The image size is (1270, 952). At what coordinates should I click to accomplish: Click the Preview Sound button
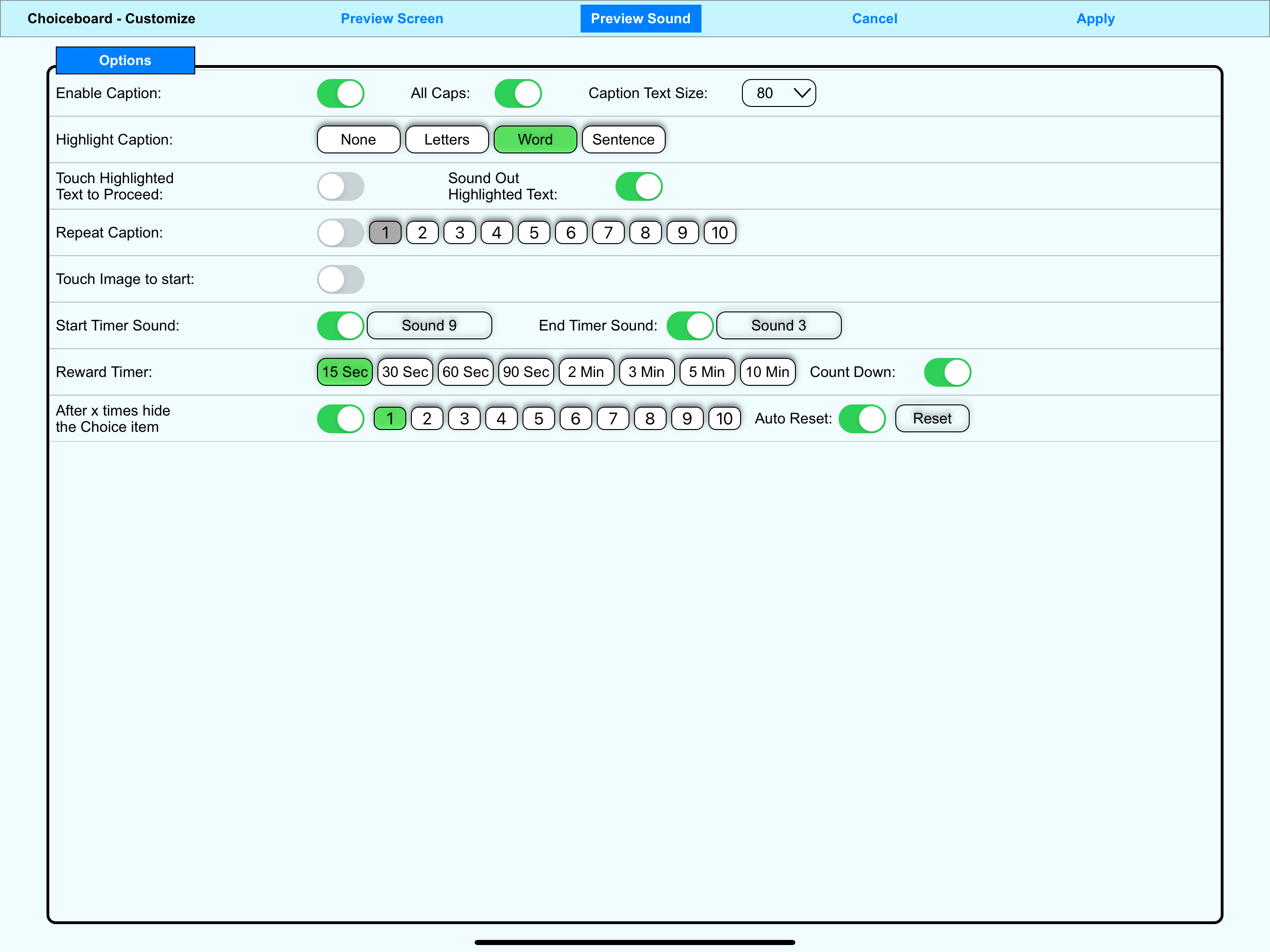pyautogui.click(x=641, y=19)
